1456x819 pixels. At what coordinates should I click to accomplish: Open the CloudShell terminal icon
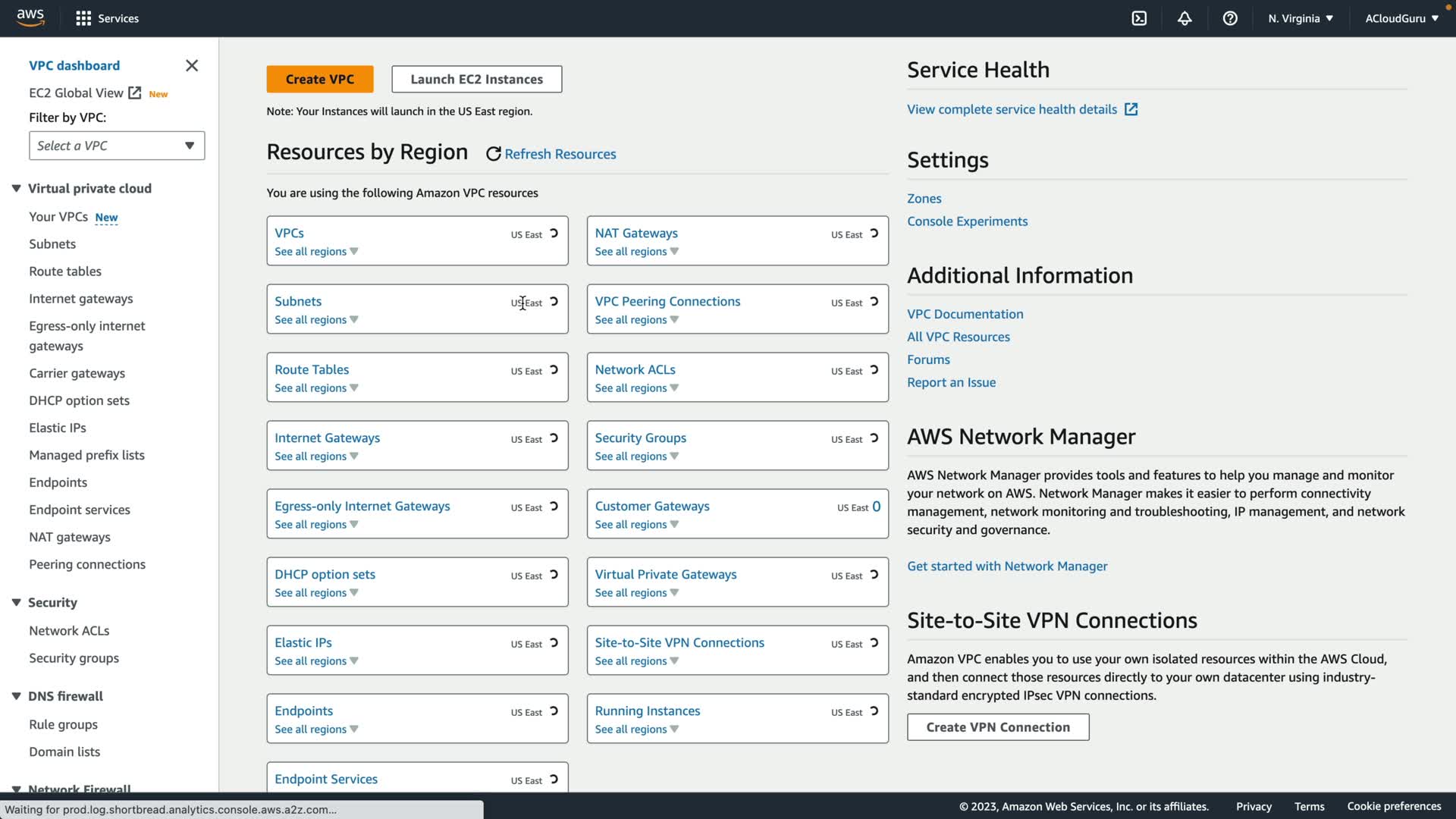(x=1139, y=18)
